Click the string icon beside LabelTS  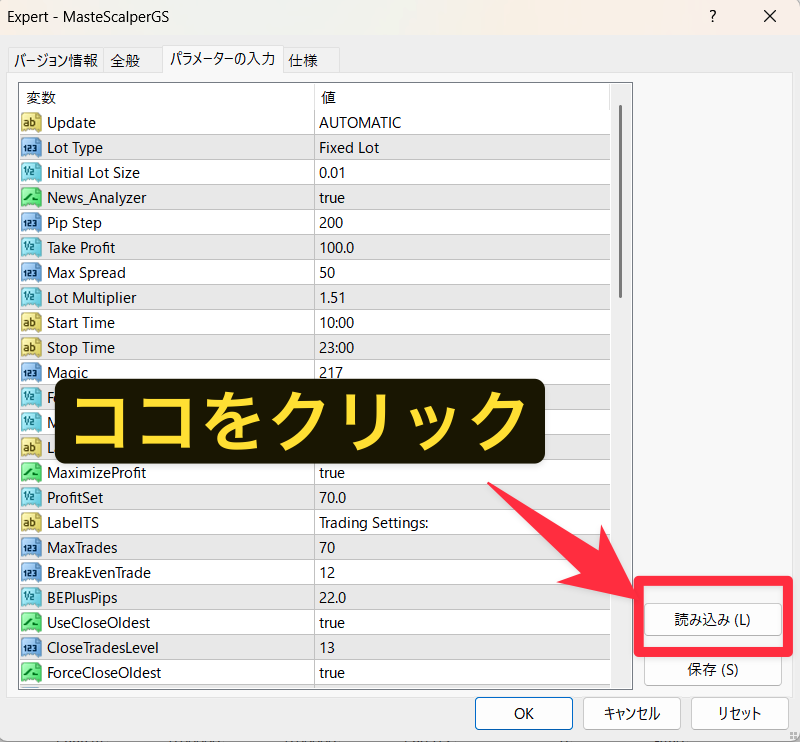click(31, 523)
